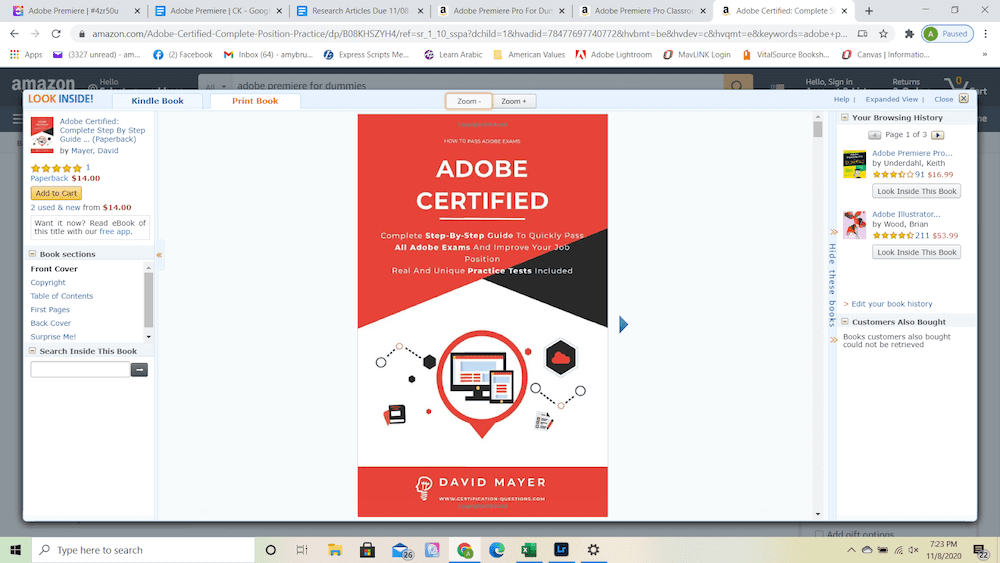Add the book to cart
The width and height of the screenshot is (1000, 563).
(56, 193)
